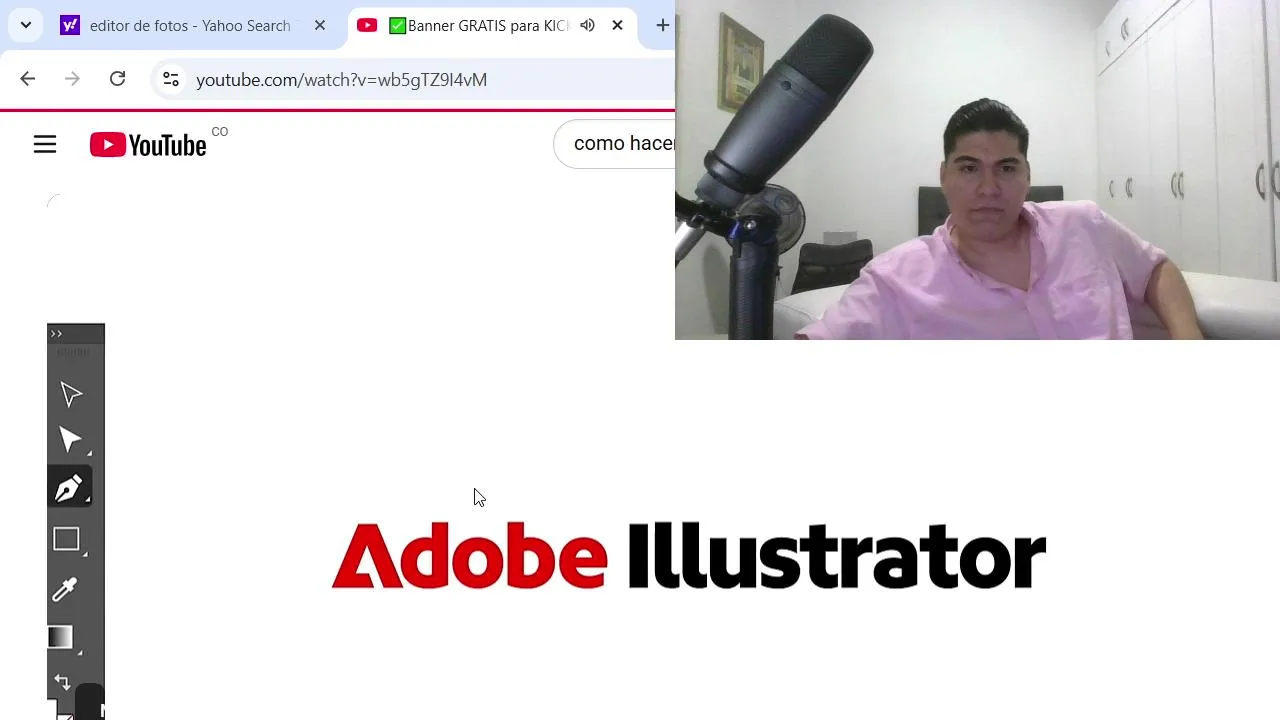The image size is (1280, 720).
Task: Open the tab search dropdown
Action: click(26, 25)
